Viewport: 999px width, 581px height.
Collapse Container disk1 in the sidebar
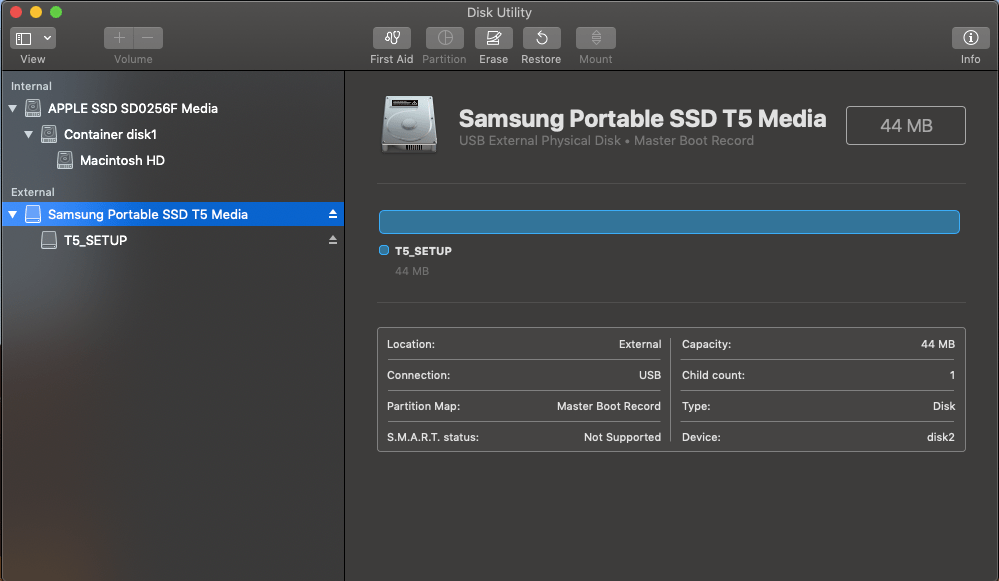(27, 134)
